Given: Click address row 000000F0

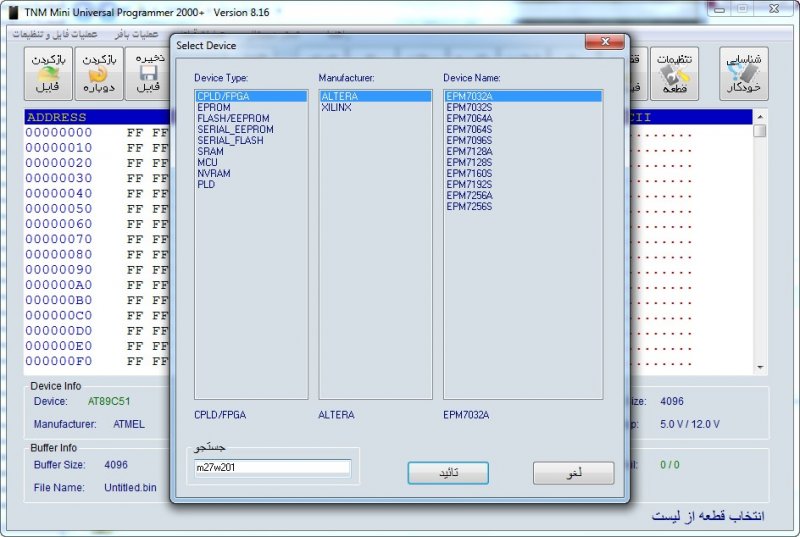Looking at the screenshot, I should coord(59,361).
